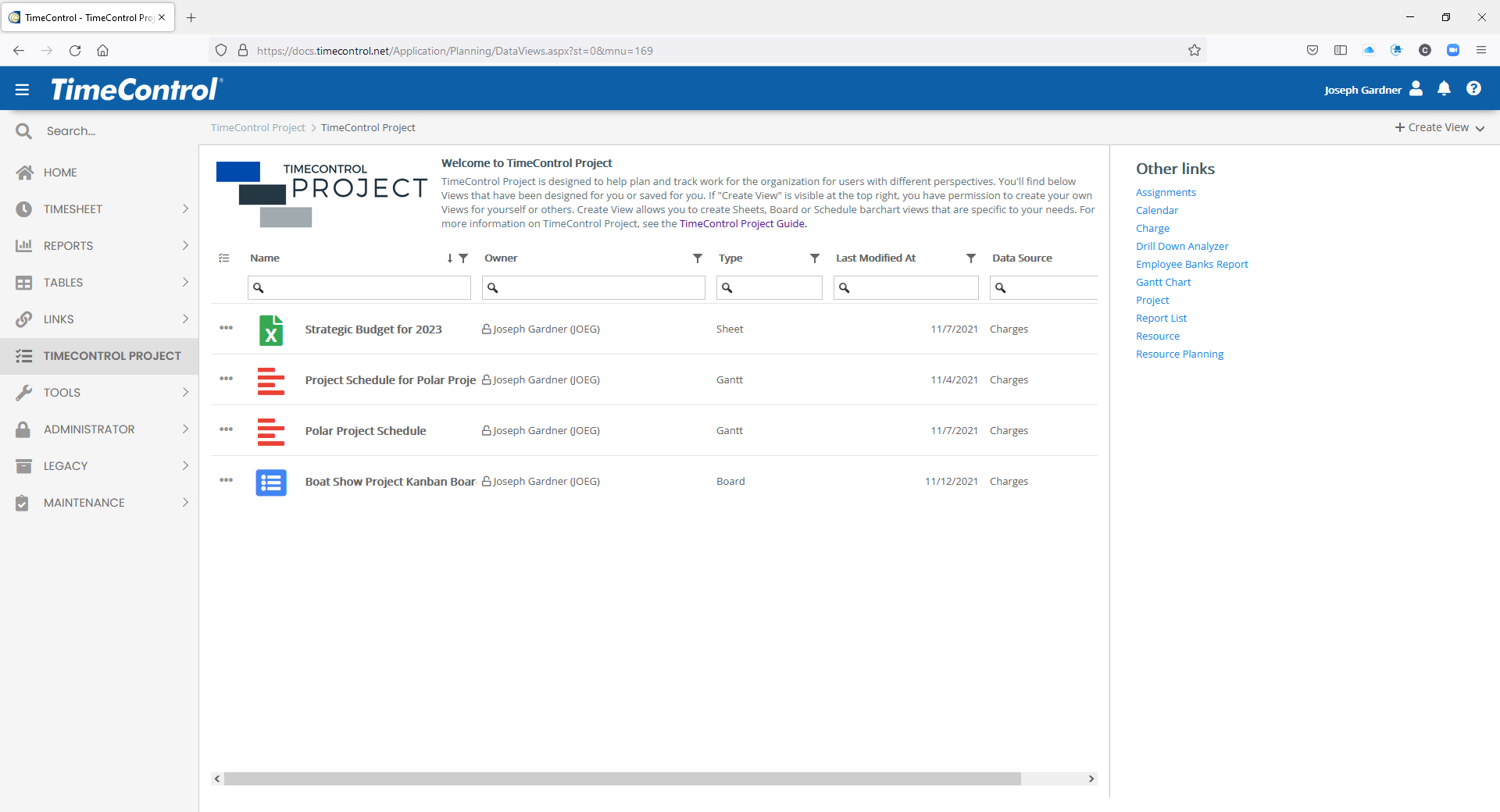Open the Name column filter funnel
The width and height of the screenshot is (1500, 812).
coord(463,258)
